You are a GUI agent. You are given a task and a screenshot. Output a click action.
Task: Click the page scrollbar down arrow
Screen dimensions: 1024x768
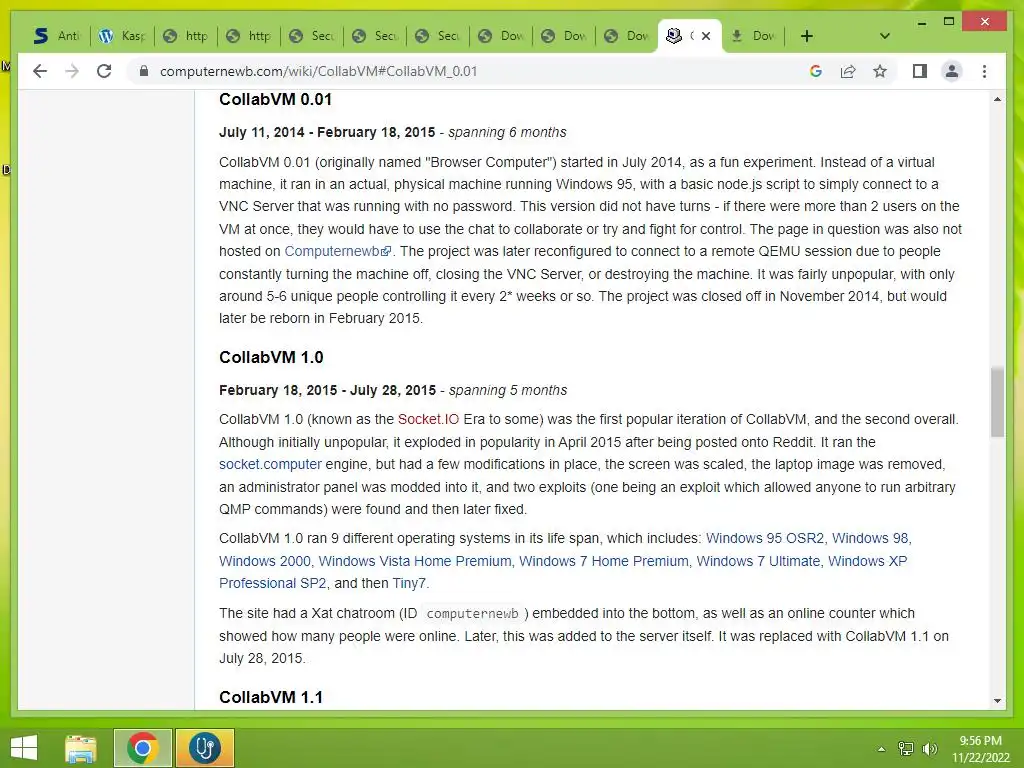[x=997, y=700]
